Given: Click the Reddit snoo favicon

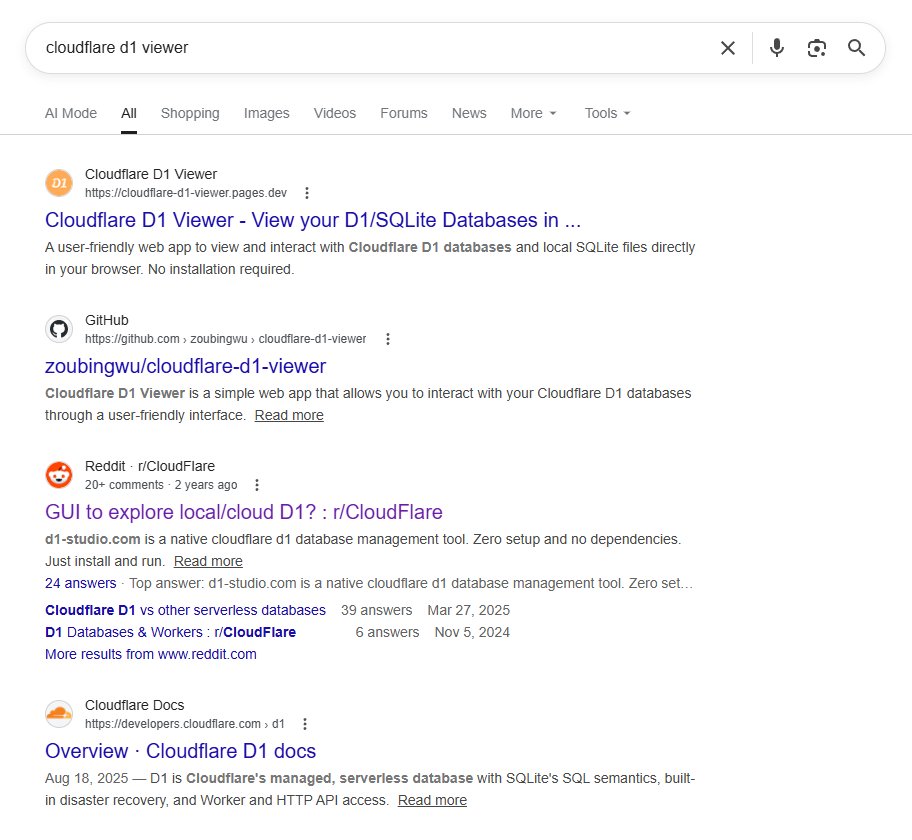Looking at the screenshot, I should [59, 475].
